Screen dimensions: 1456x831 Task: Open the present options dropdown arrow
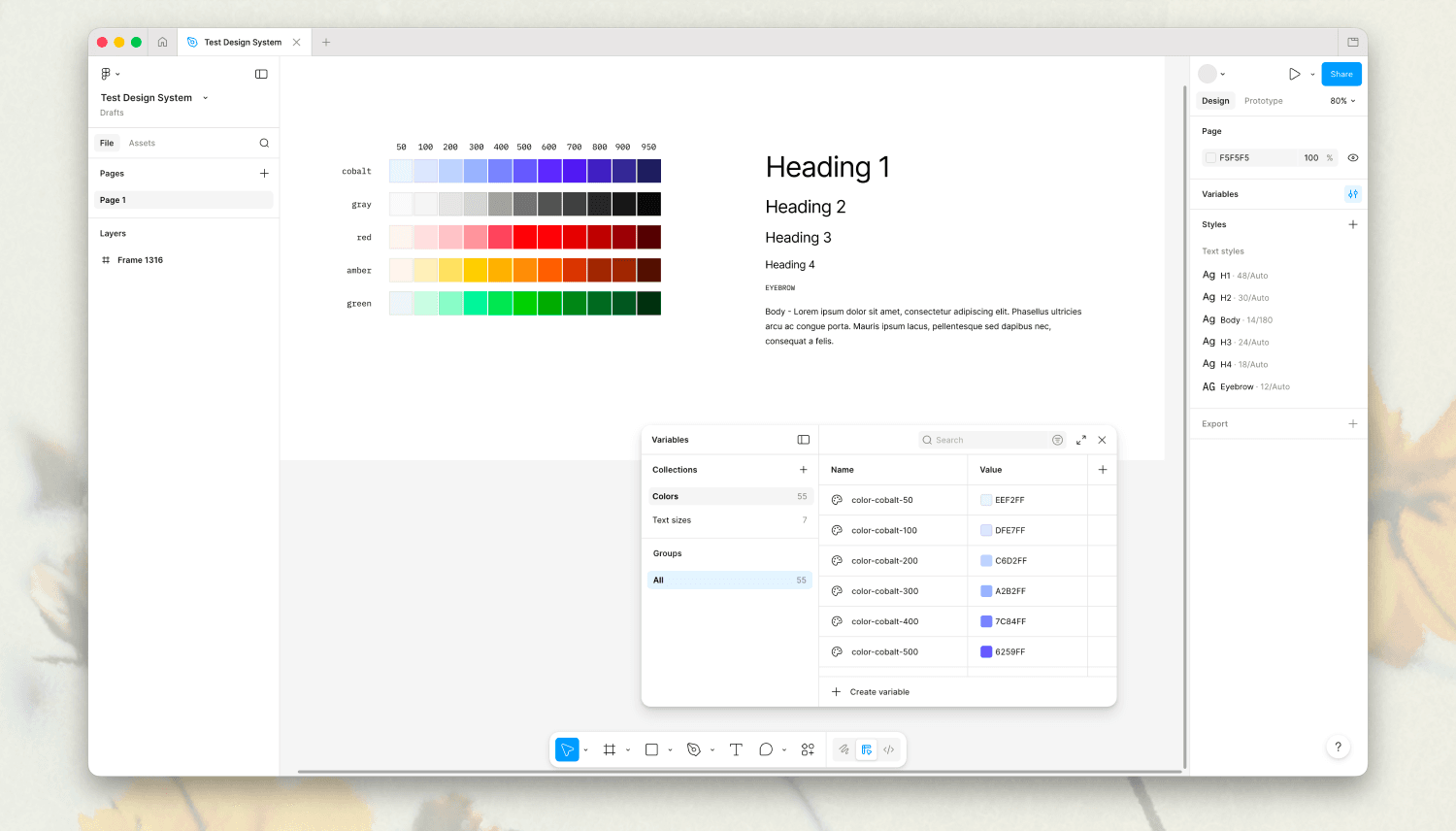point(1312,74)
